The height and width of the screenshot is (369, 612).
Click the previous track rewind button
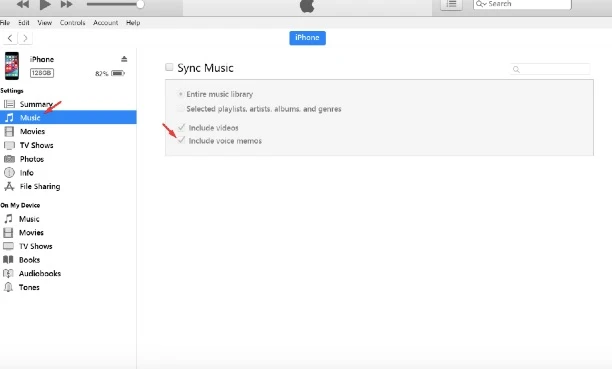[x=22, y=4]
